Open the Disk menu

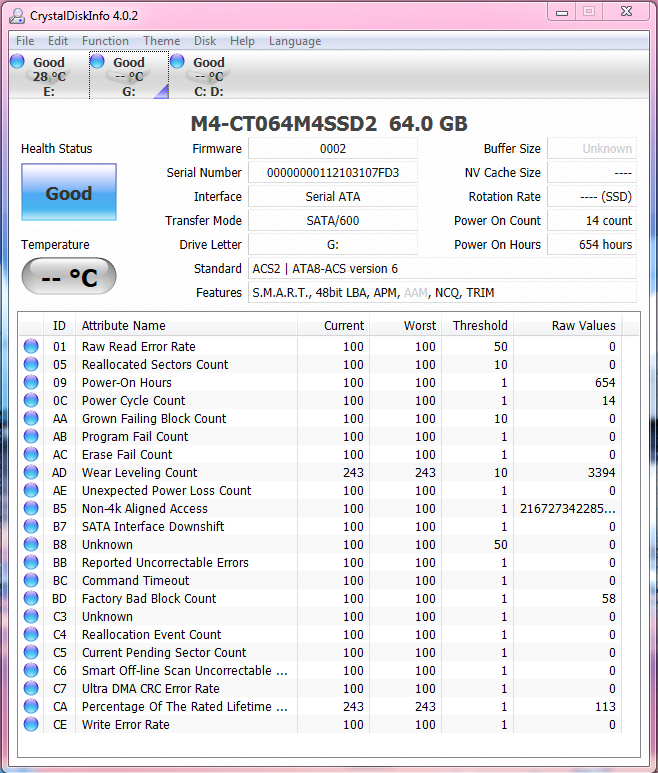click(x=205, y=41)
